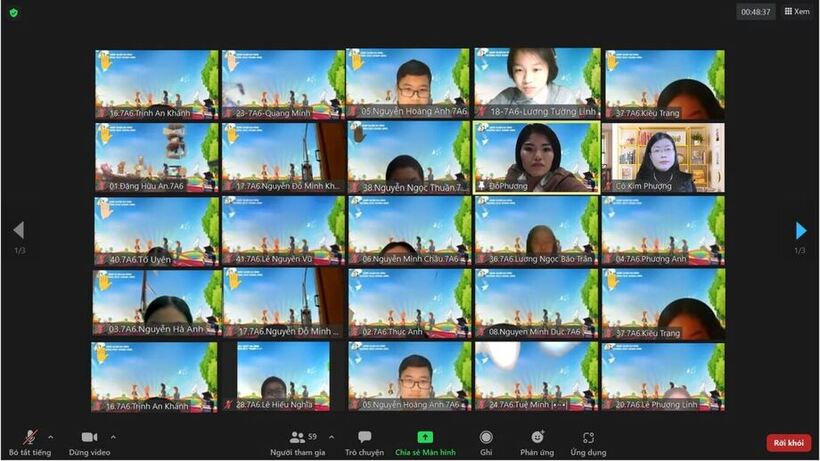Select ĐỗPhương participant video tile

click(x=535, y=157)
